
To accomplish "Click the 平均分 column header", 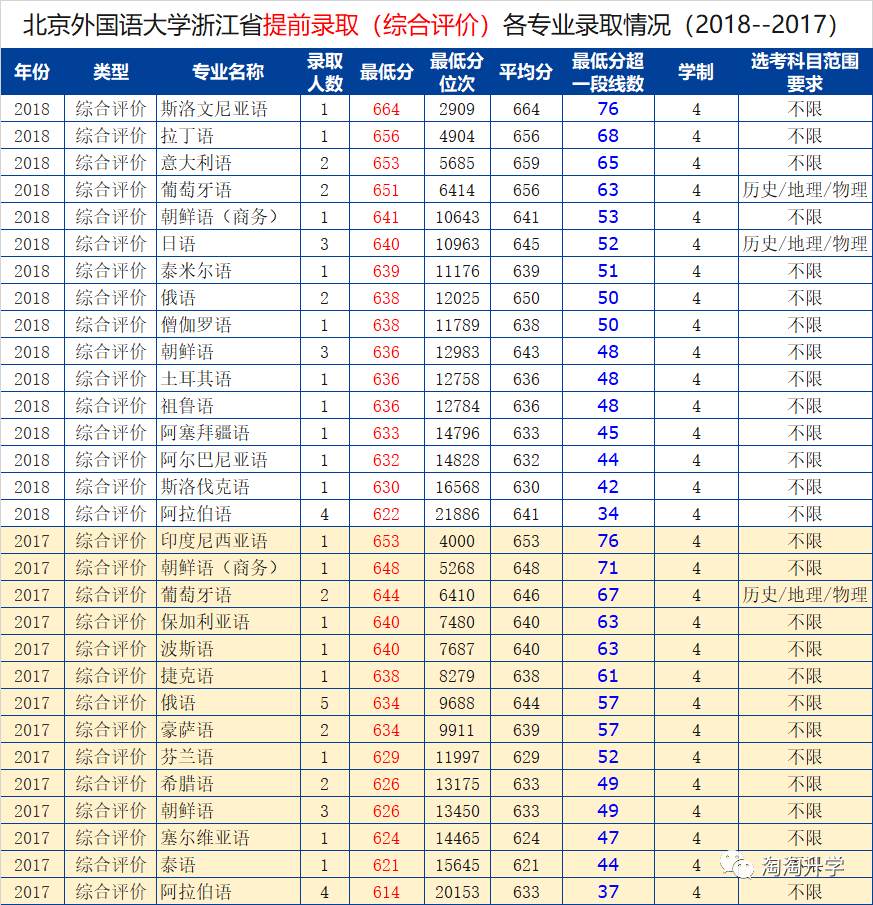I will [526, 72].
